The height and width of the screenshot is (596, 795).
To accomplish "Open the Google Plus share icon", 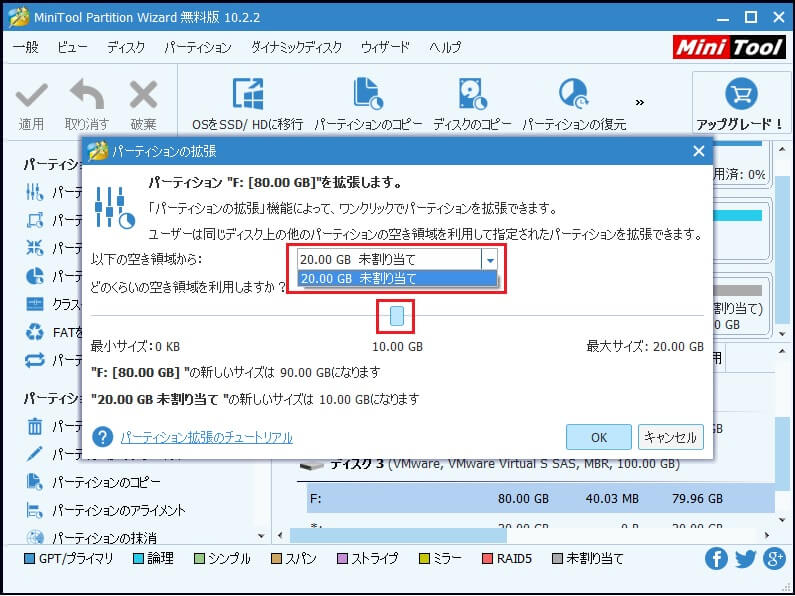I will [x=775, y=559].
